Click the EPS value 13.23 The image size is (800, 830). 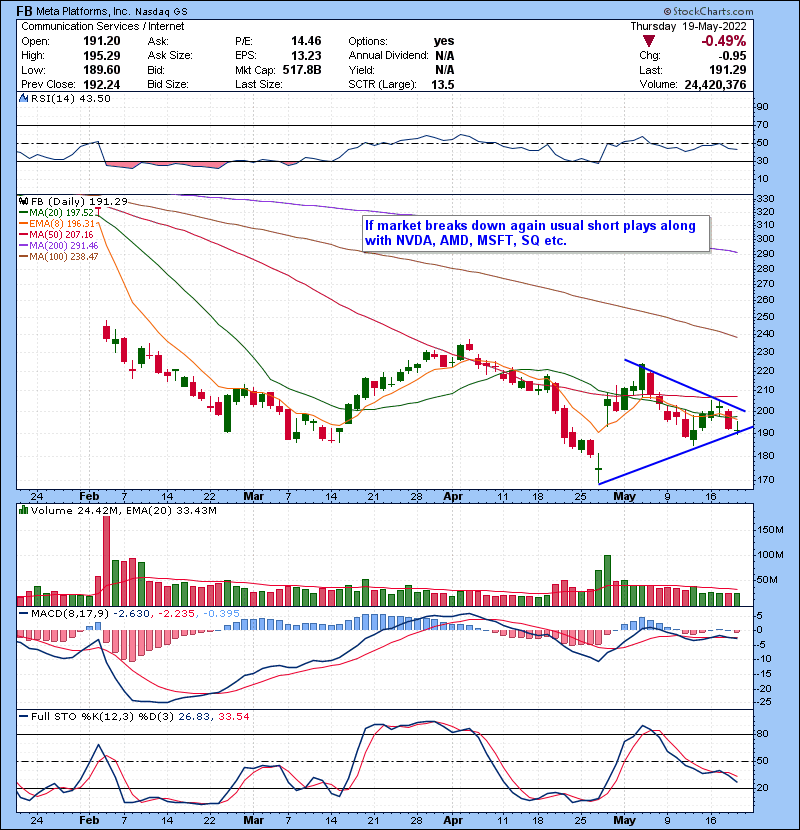306,56
